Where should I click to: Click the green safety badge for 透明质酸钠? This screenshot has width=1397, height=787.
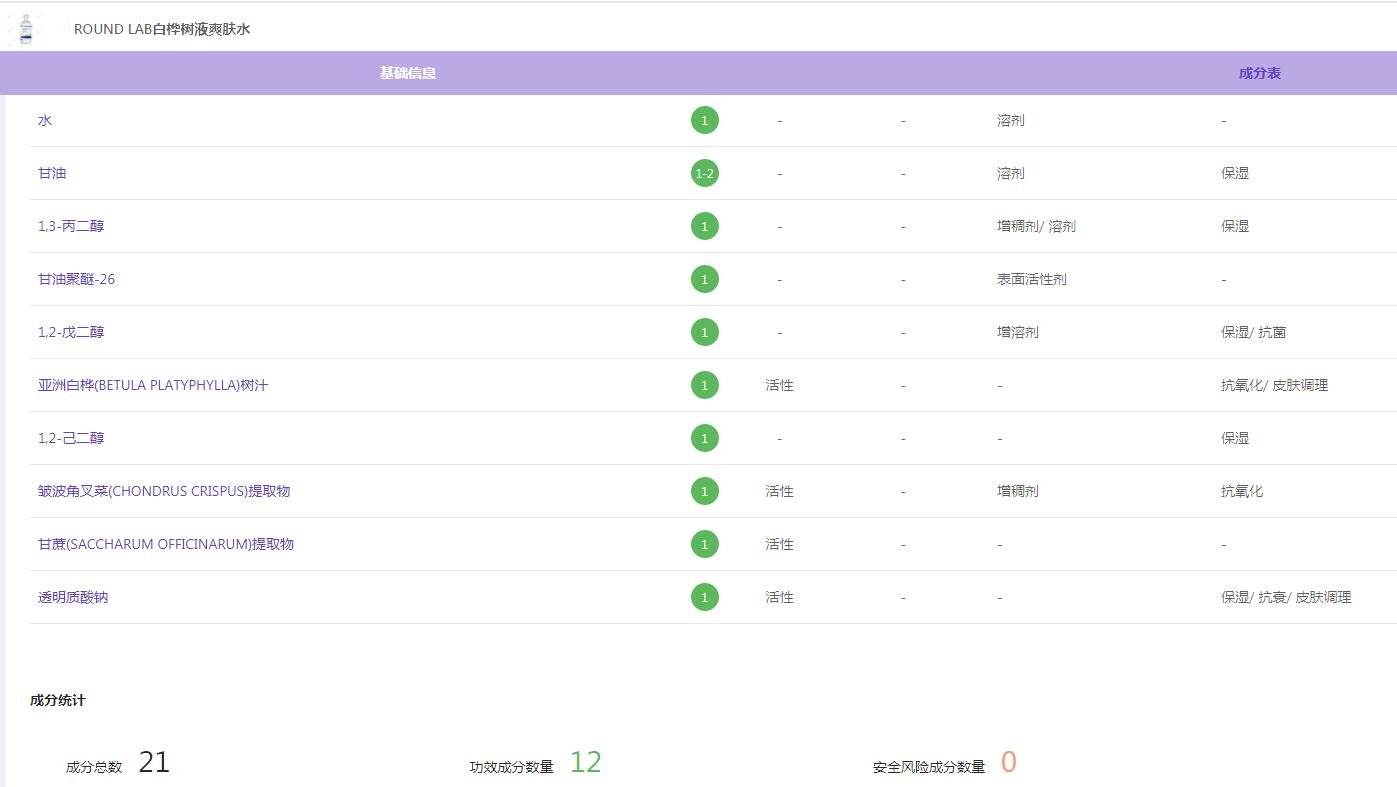click(x=704, y=597)
